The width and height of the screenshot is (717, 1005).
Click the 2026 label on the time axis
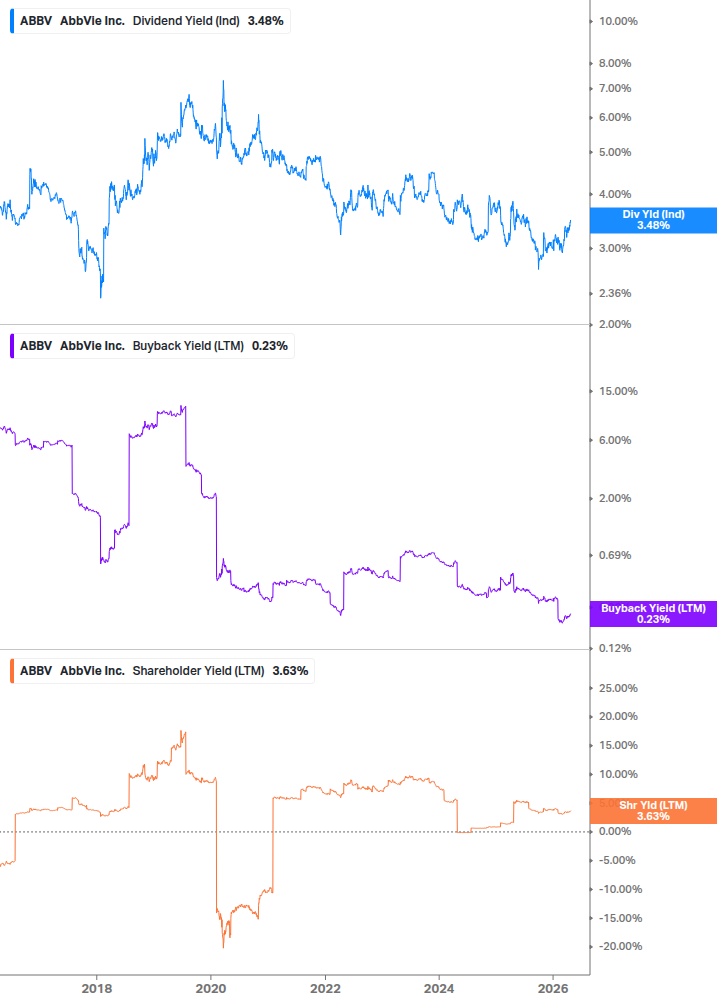553,989
